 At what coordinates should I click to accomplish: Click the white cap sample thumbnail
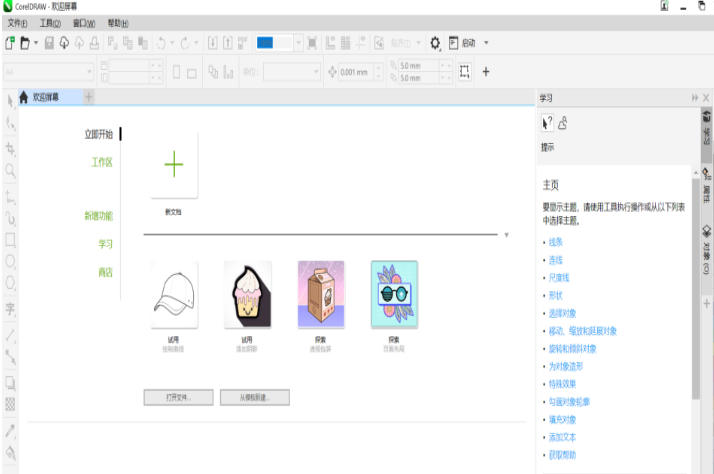174,295
